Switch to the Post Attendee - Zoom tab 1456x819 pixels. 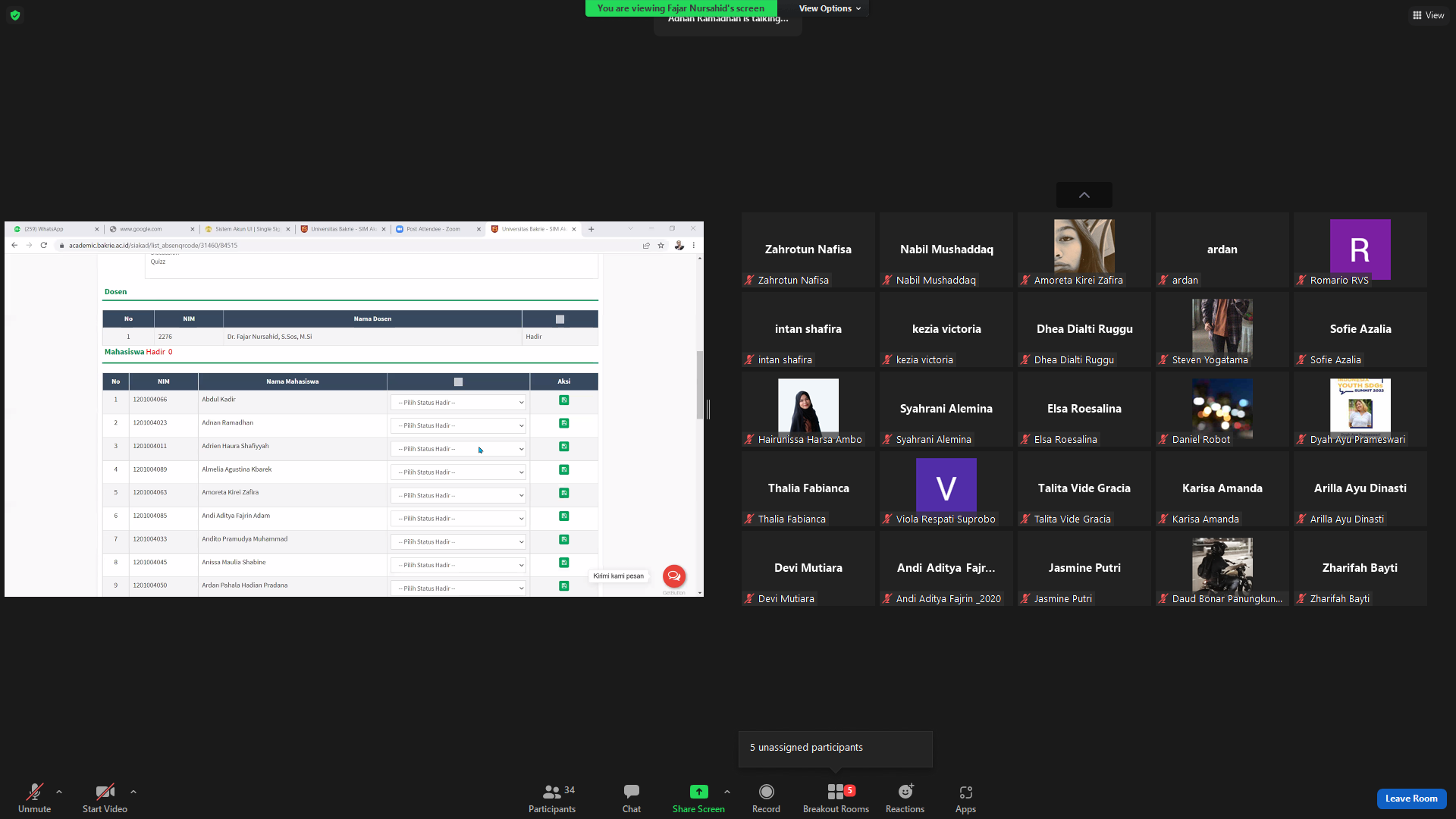click(x=438, y=229)
